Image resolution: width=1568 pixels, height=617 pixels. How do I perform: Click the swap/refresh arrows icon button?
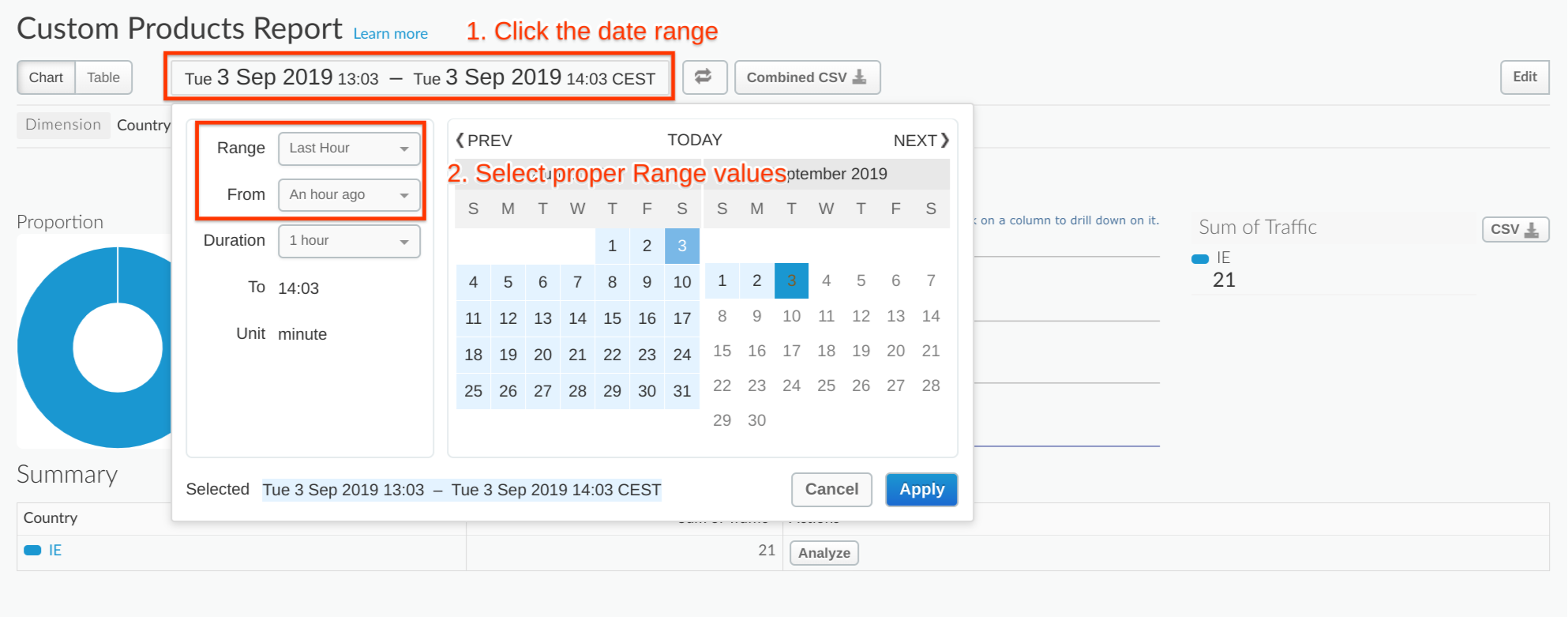click(703, 77)
